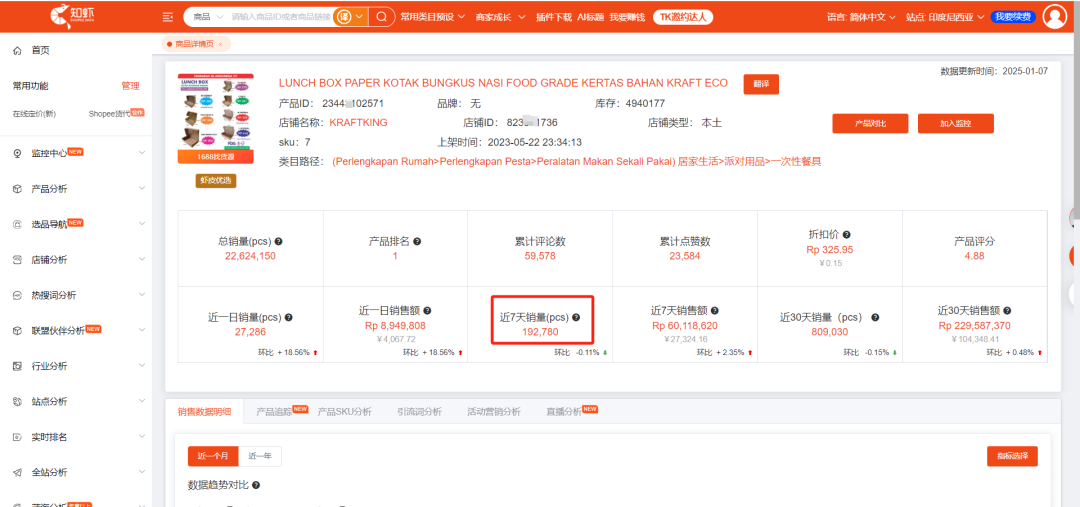Switch to 活动营销分析 tab
The image size is (1080, 507).
click(x=493, y=412)
